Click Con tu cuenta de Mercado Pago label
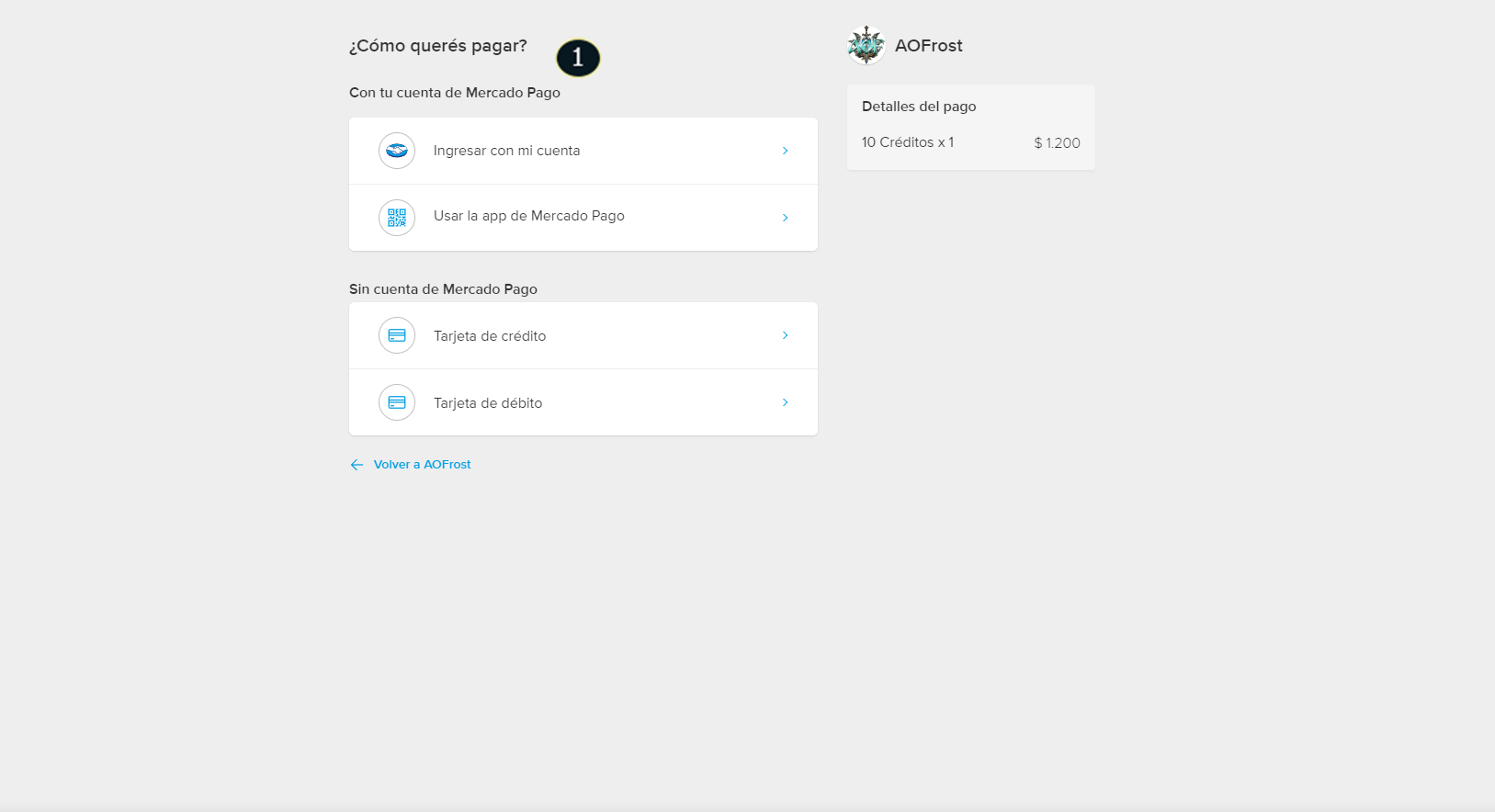 (x=455, y=93)
